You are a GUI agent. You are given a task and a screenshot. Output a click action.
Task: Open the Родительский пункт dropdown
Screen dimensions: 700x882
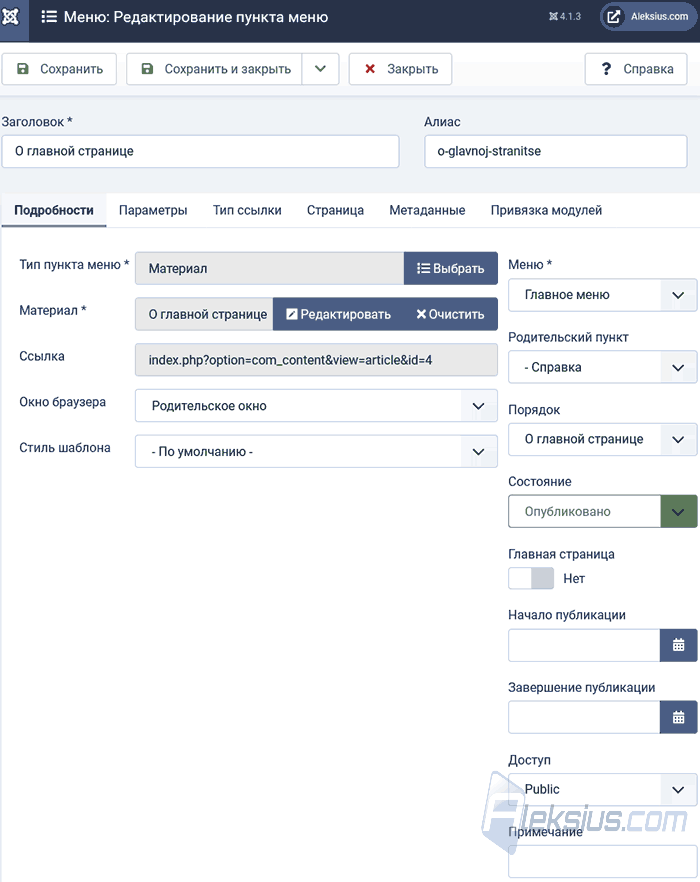(603, 367)
